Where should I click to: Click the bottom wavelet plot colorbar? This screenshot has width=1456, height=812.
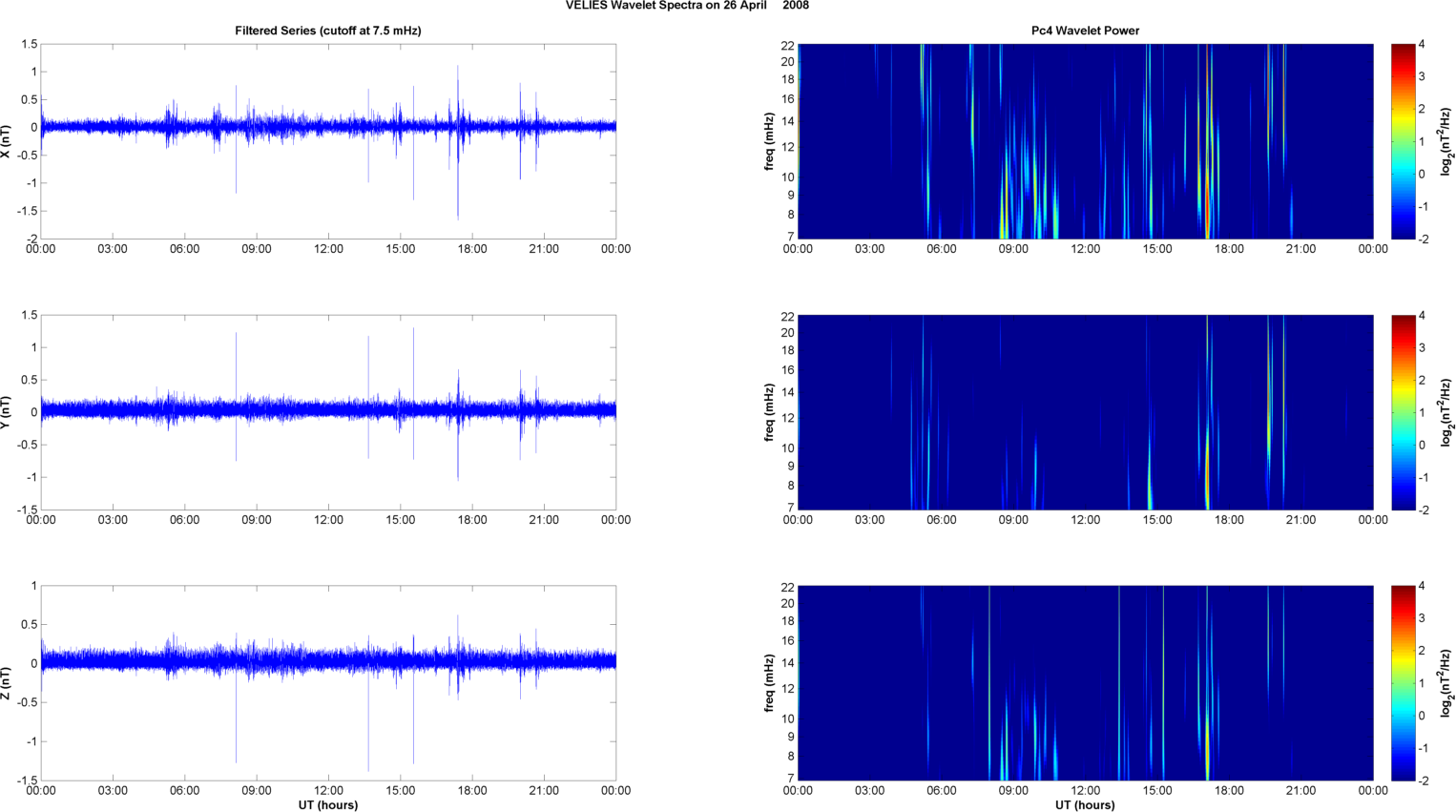point(1403,683)
